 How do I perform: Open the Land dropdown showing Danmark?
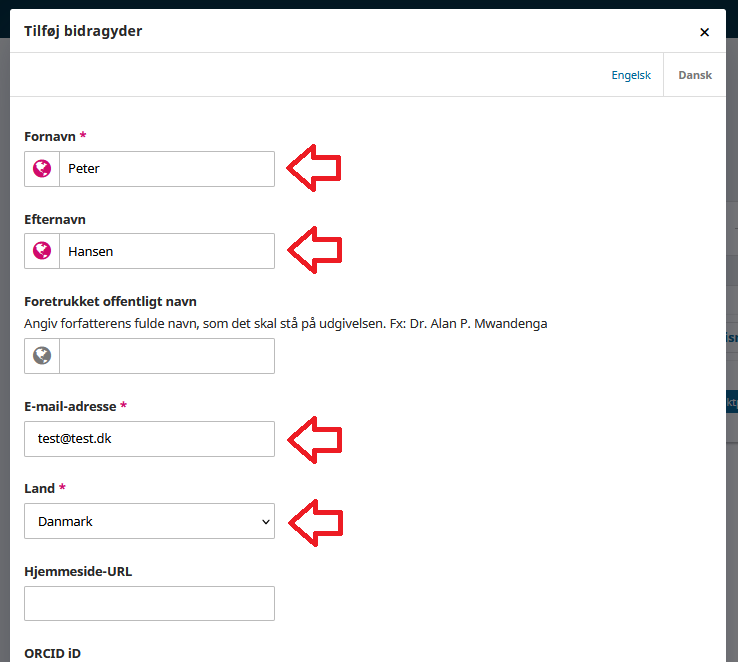(149, 521)
